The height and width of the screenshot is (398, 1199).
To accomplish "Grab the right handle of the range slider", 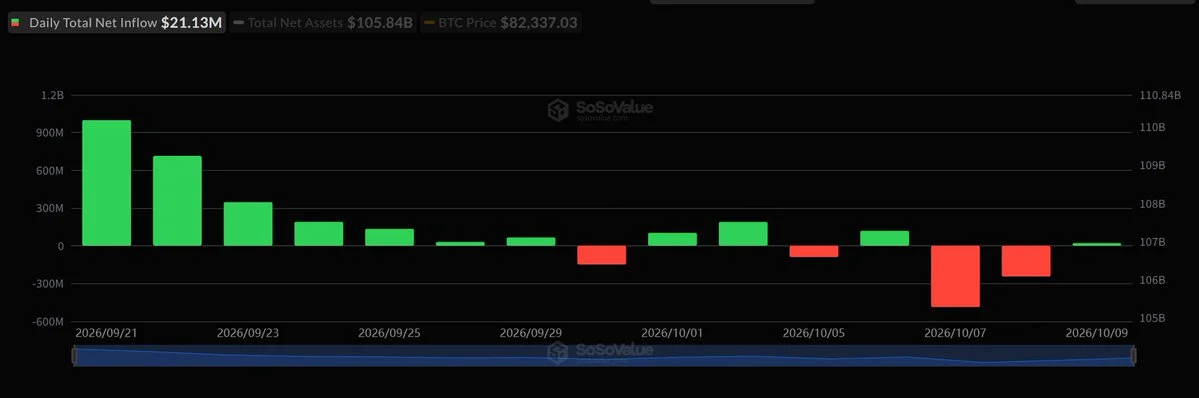I will pyautogui.click(x=1133, y=356).
